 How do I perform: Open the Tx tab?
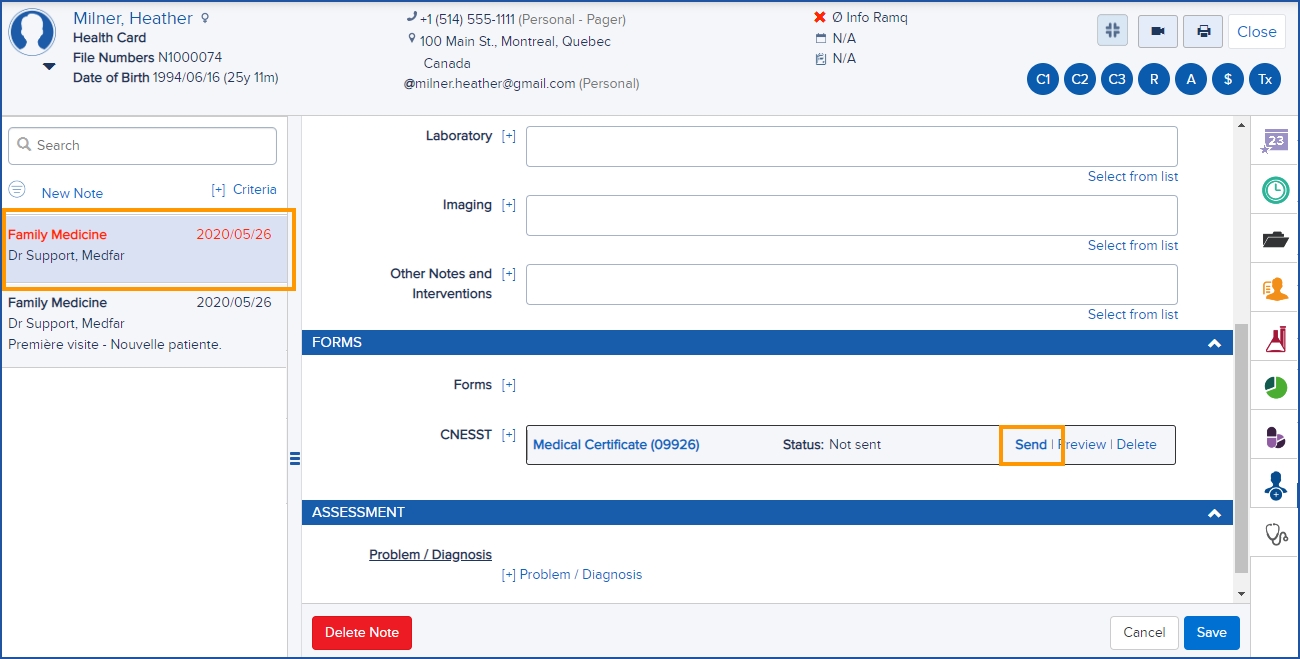pos(1265,78)
